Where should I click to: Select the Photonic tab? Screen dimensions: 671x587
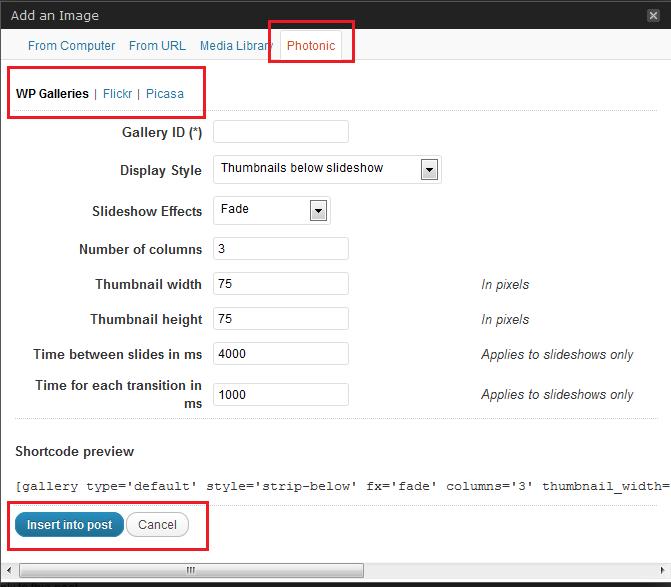tap(311, 45)
